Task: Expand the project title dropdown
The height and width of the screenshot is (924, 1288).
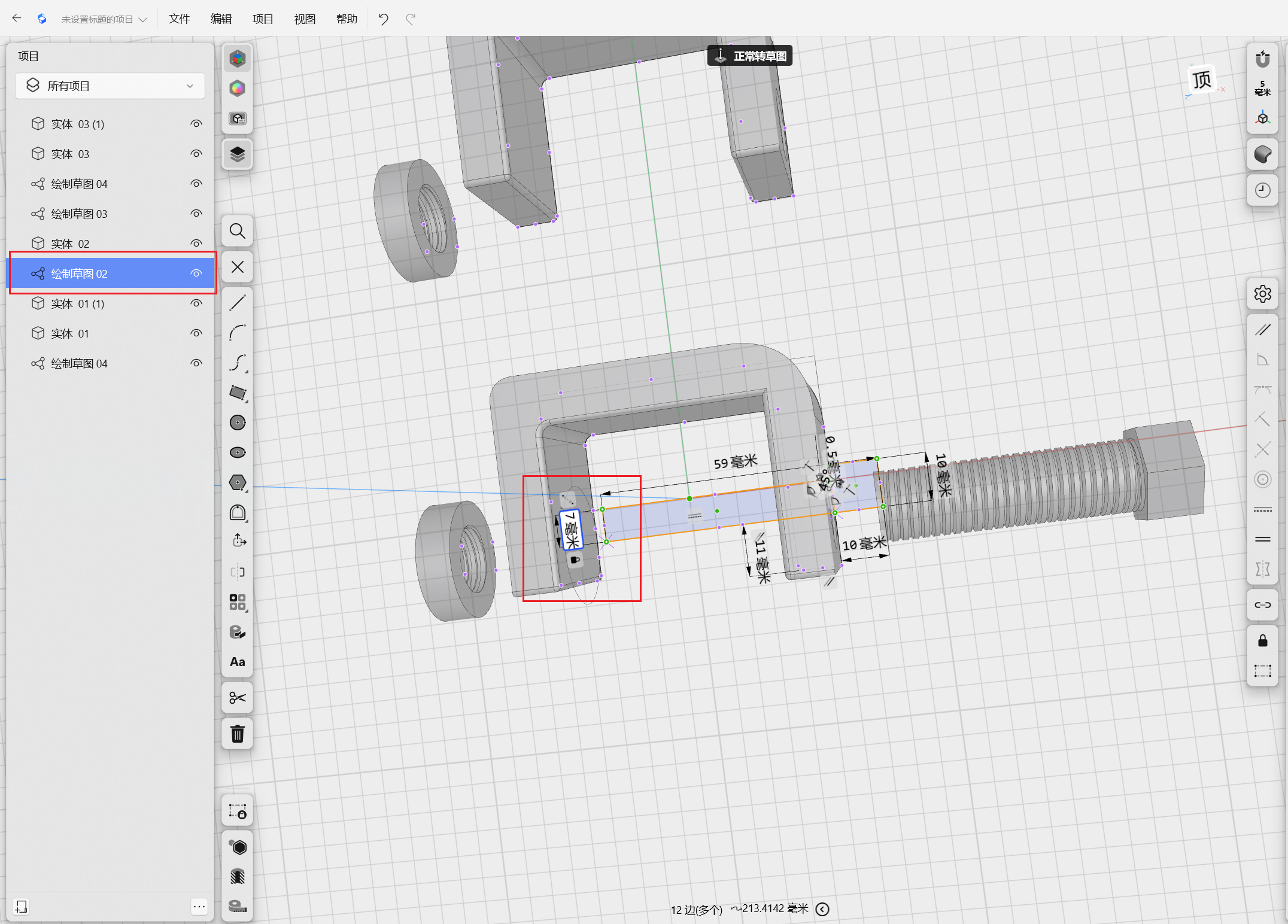Action: 143,19
